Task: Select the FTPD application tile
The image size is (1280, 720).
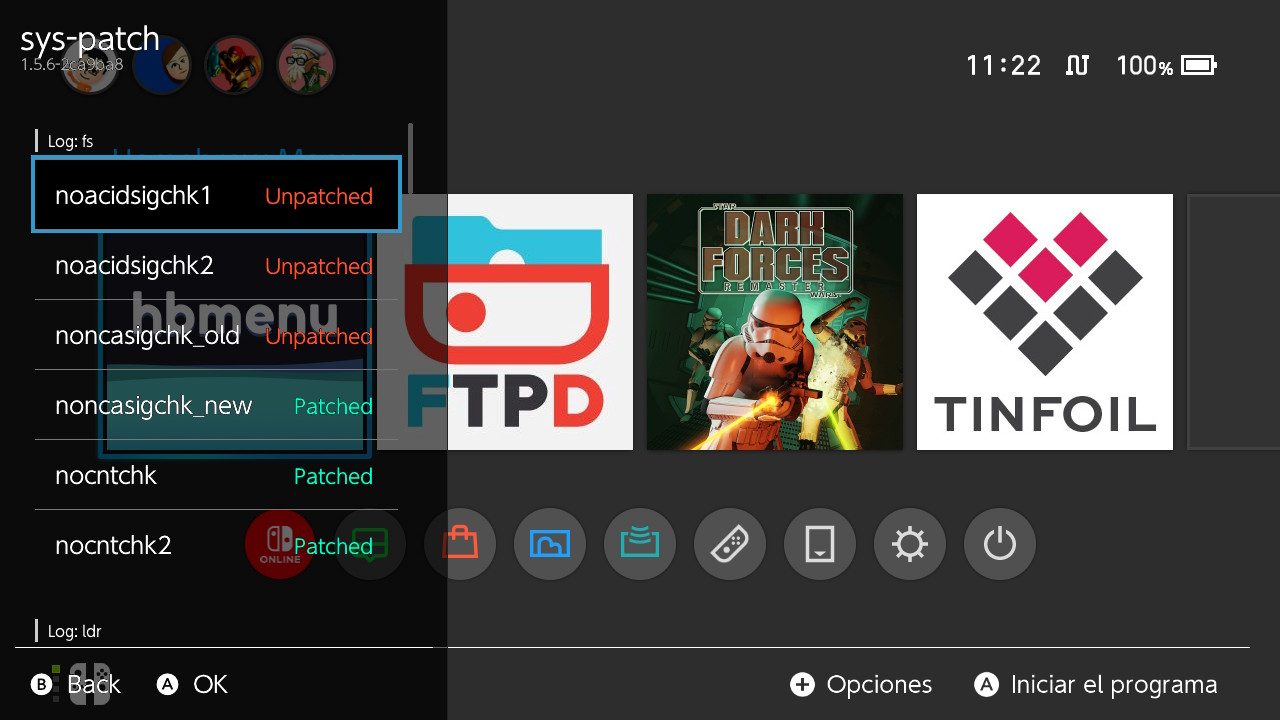Action: (x=505, y=322)
